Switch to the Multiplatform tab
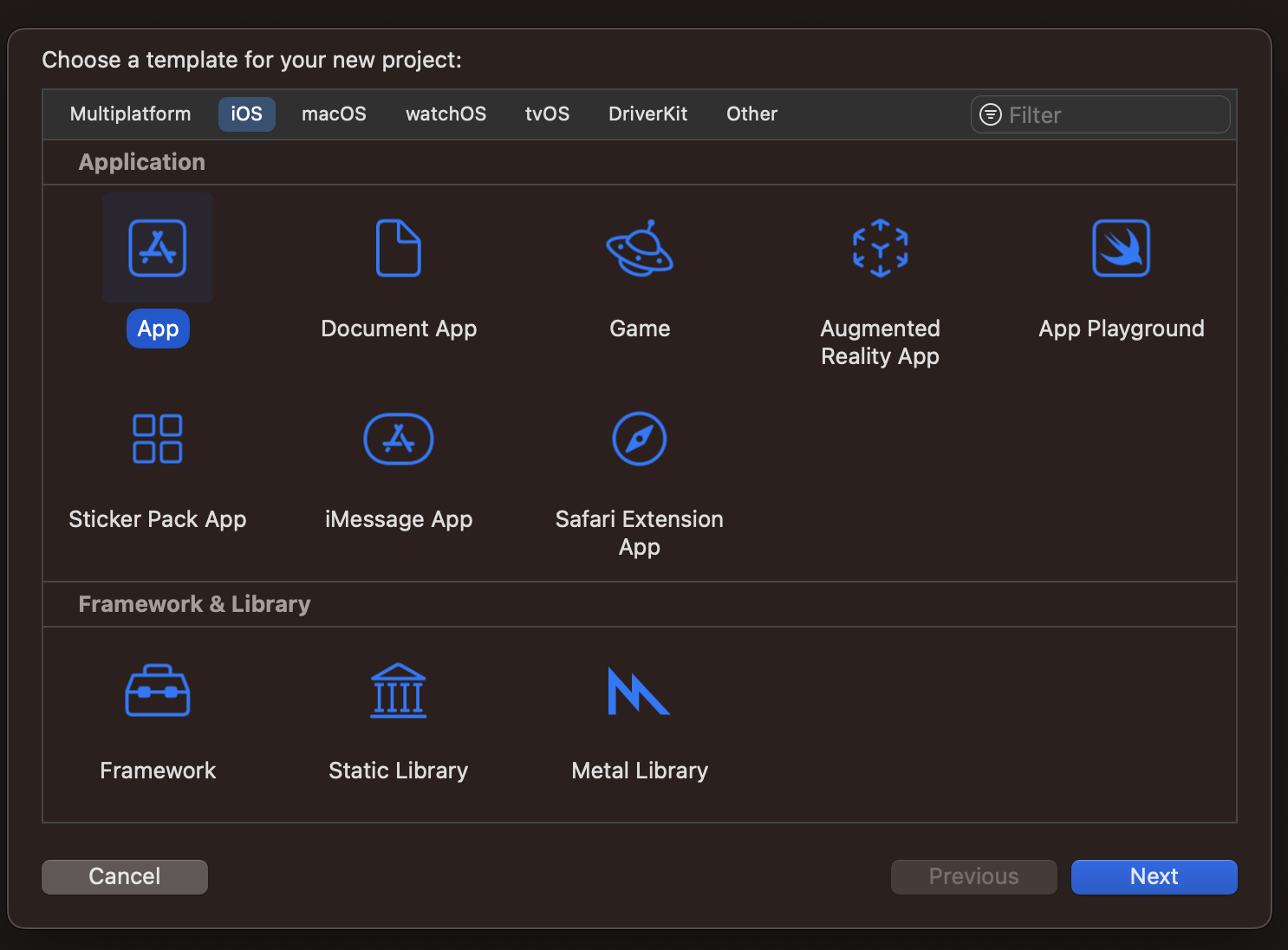The width and height of the screenshot is (1288, 950). (130, 114)
